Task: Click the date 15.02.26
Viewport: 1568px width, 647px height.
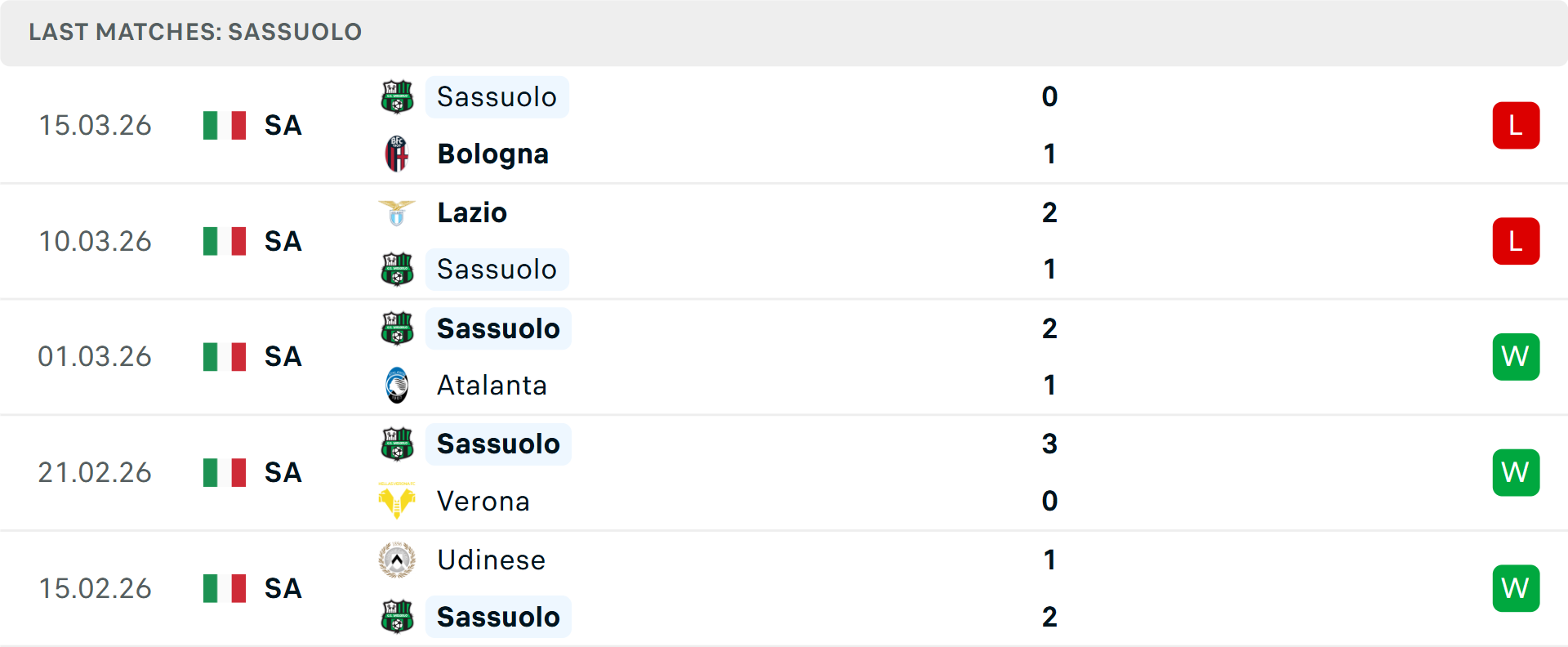Action: [95, 588]
